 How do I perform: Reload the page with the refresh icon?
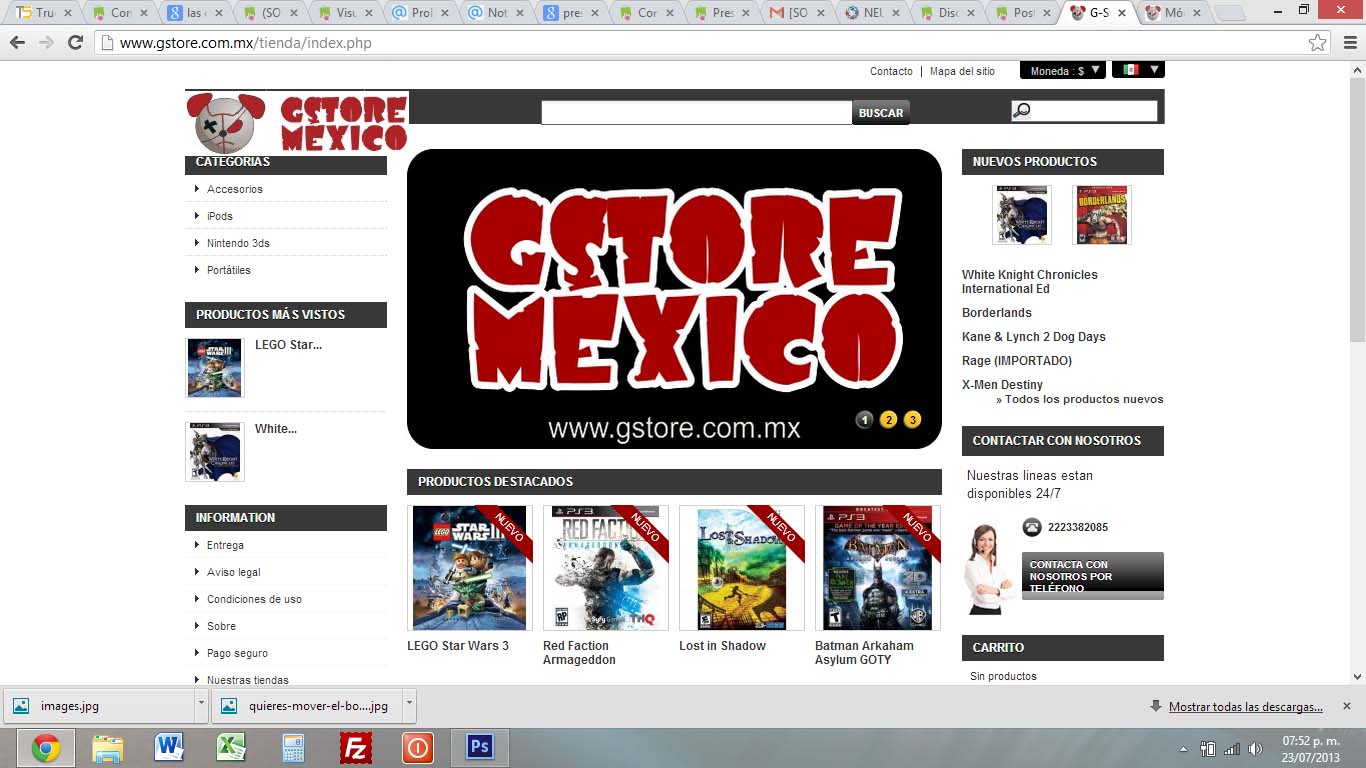pyautogui.click(x=75, y=43)
